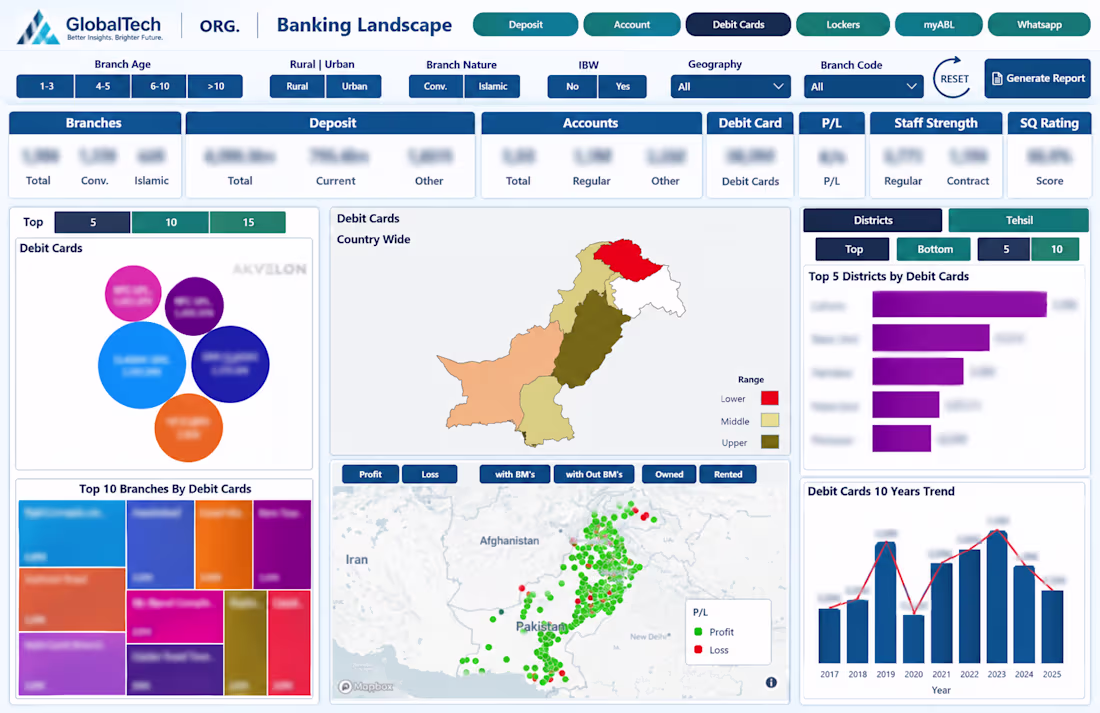Click the red Lower range swatch
The width and height of the screenshot is (1100, 713).
click(770, 399)
